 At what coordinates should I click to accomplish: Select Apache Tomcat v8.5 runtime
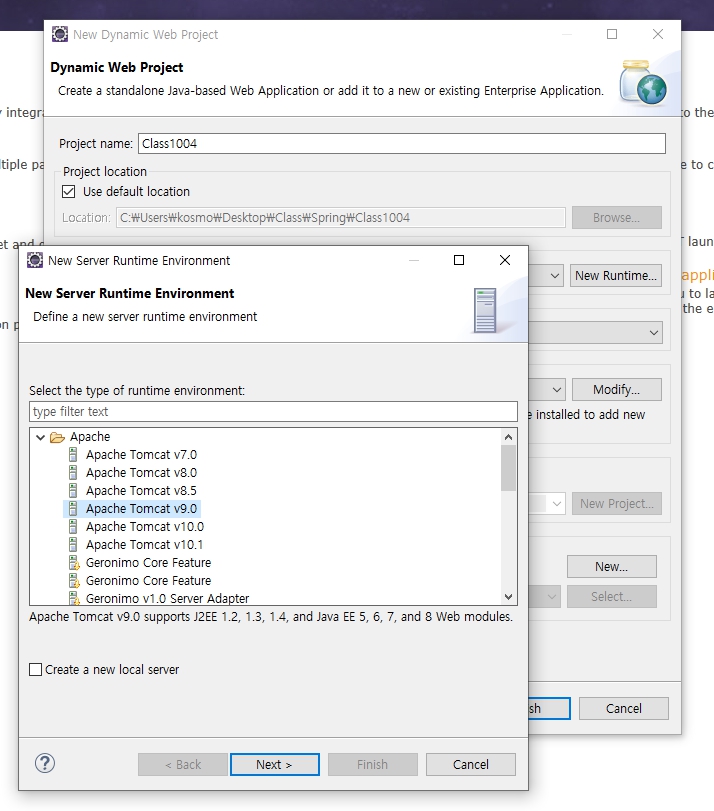(141, 491)
